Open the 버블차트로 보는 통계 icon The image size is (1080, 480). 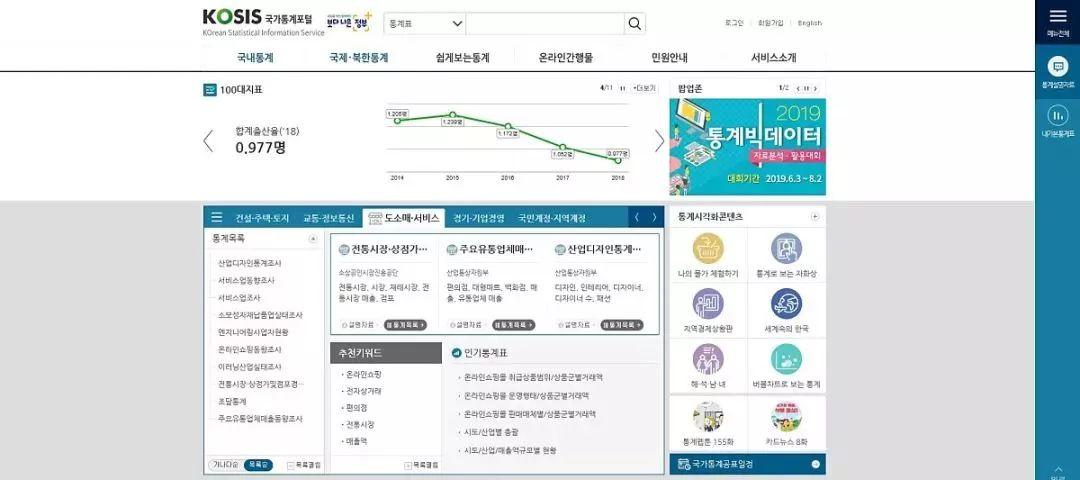tap(786, 359)
